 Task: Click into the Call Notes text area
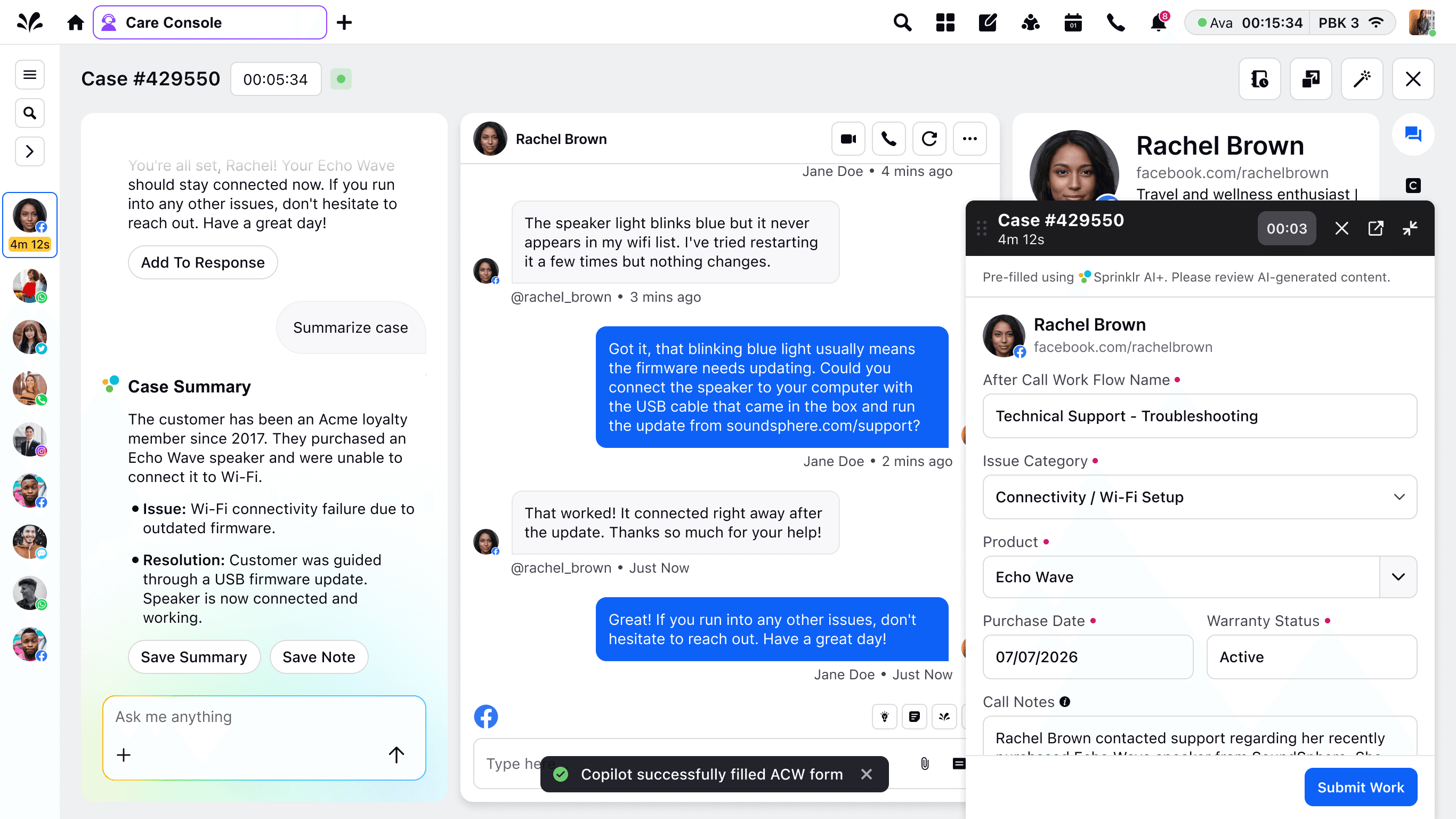coord(1200,736)
